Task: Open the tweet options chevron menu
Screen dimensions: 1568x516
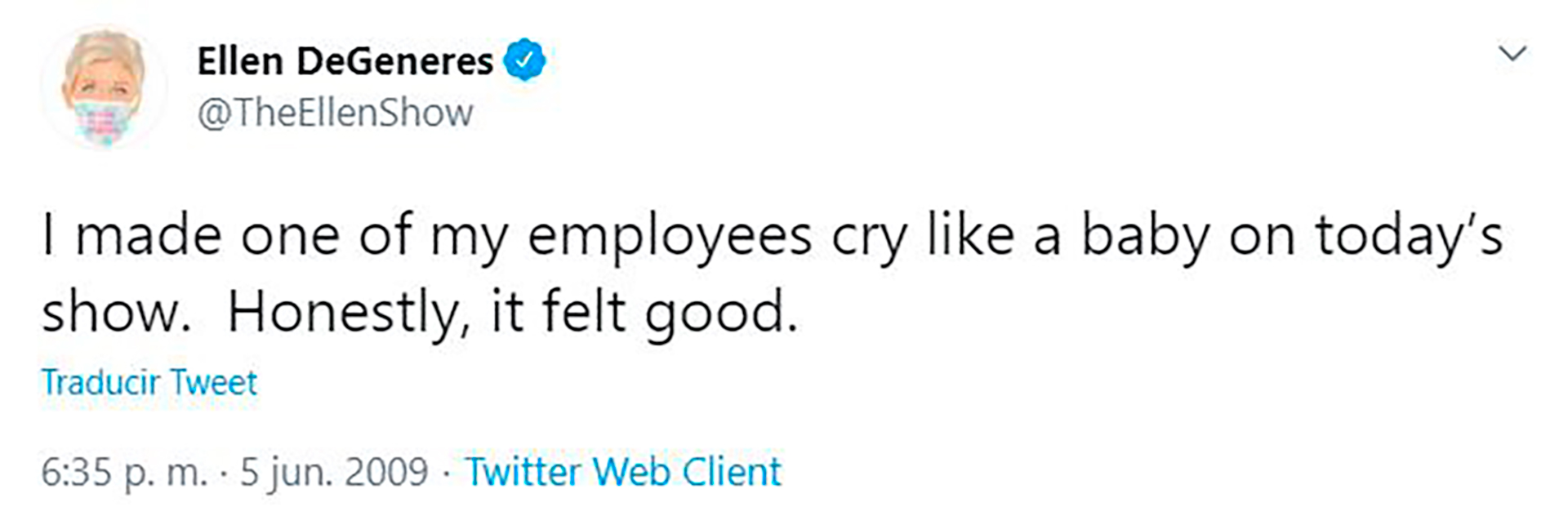Action: click(1512, 54)
